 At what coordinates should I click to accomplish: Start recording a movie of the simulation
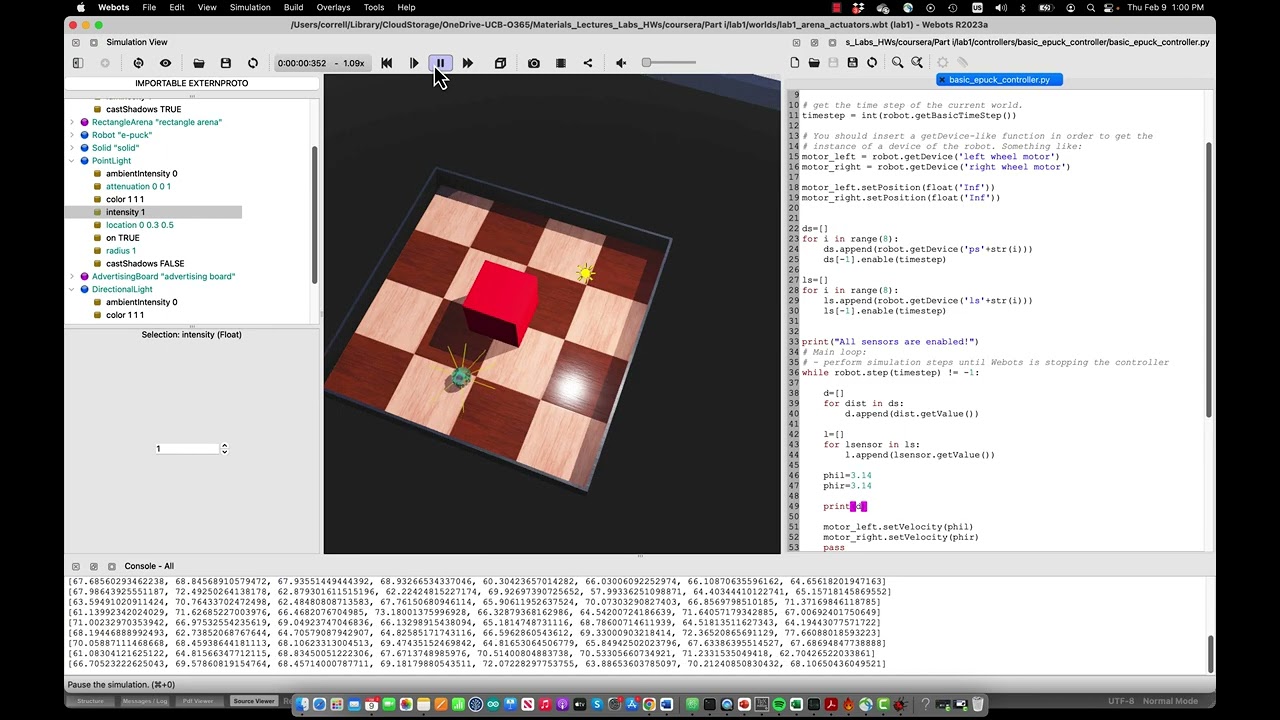tap(561, 63)
